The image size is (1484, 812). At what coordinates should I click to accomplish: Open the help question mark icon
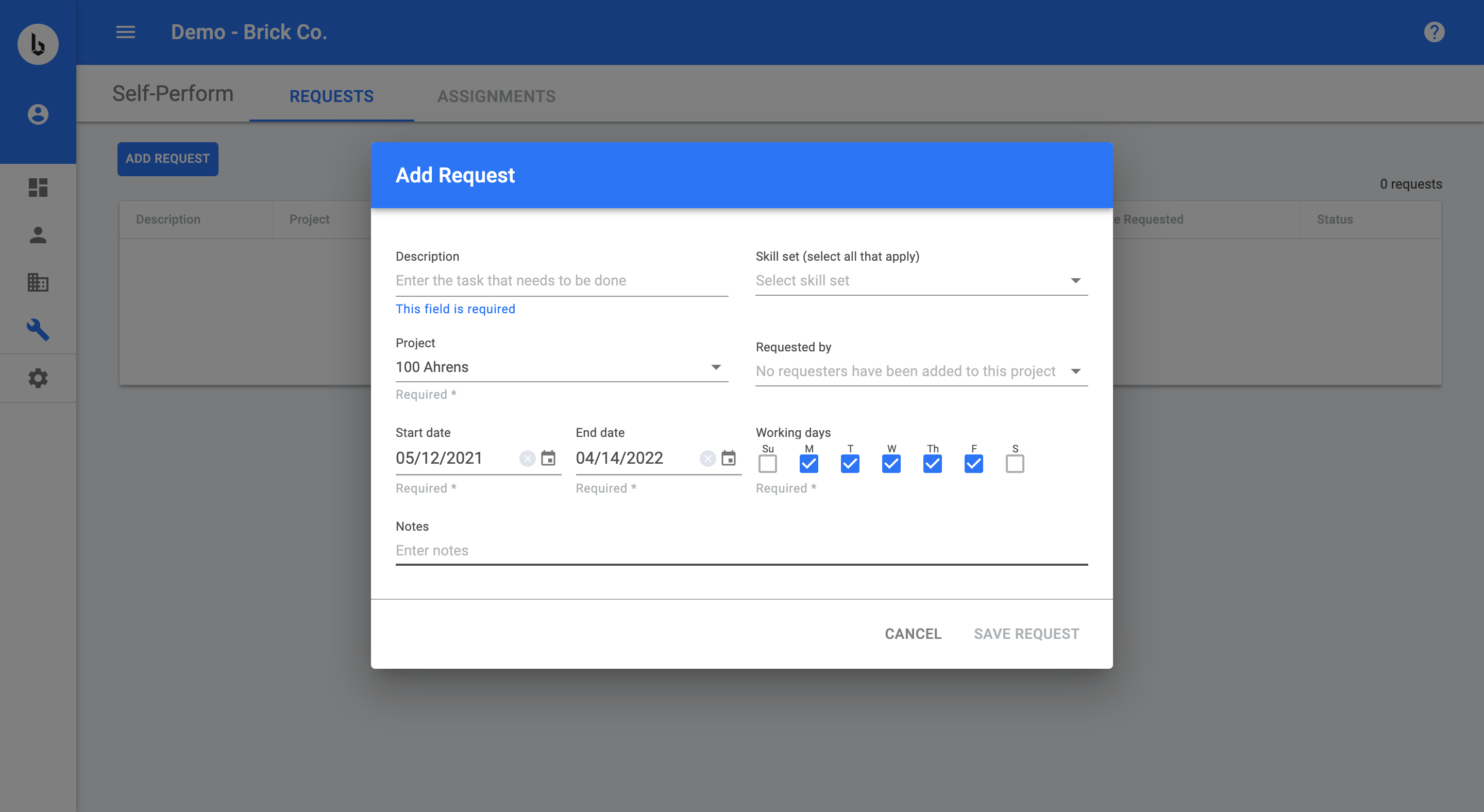tap(1434, 32)
